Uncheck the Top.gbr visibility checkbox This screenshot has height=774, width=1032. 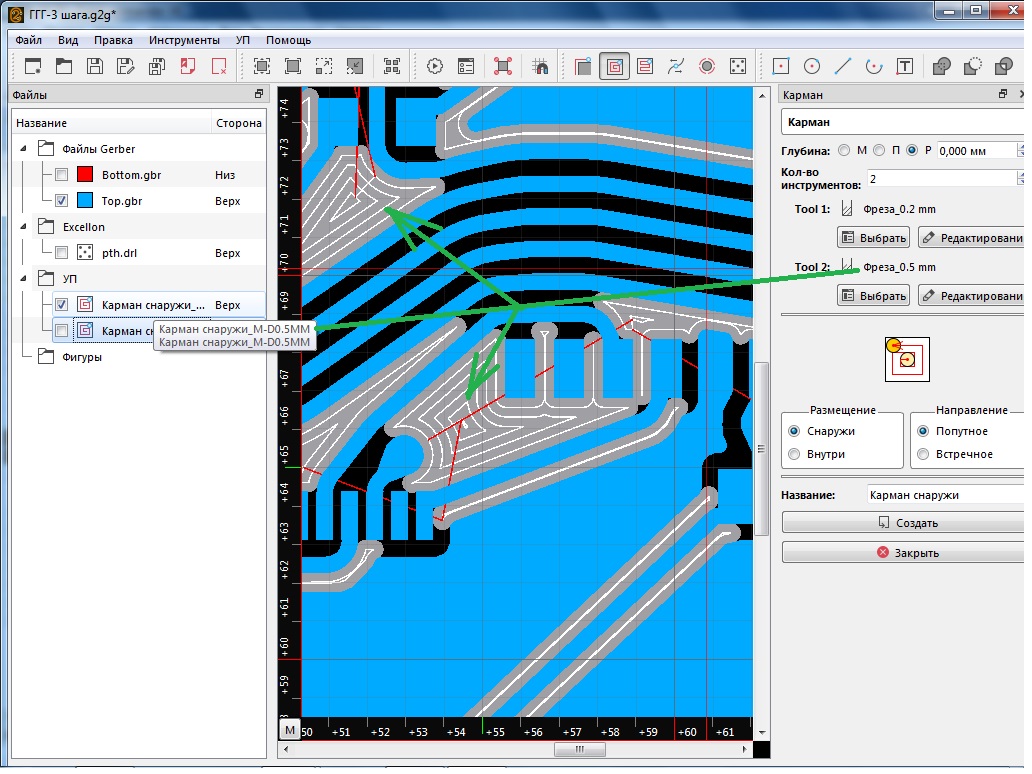coord(62,201)
